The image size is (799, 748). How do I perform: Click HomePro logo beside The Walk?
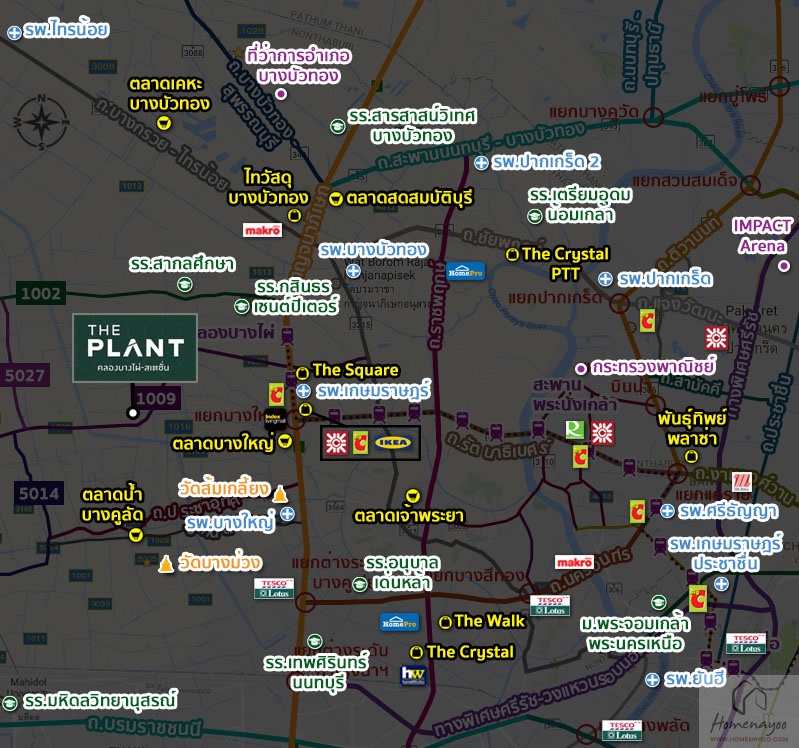tap(400, 622)
